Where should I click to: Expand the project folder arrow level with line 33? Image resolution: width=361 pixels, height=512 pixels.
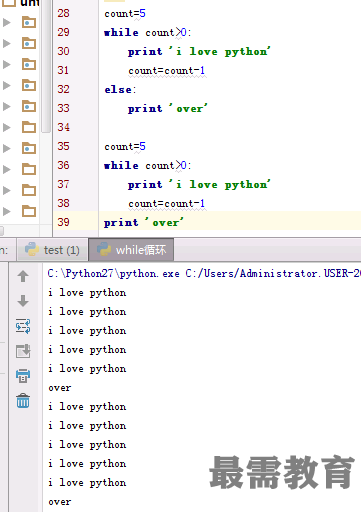point(7,106)
